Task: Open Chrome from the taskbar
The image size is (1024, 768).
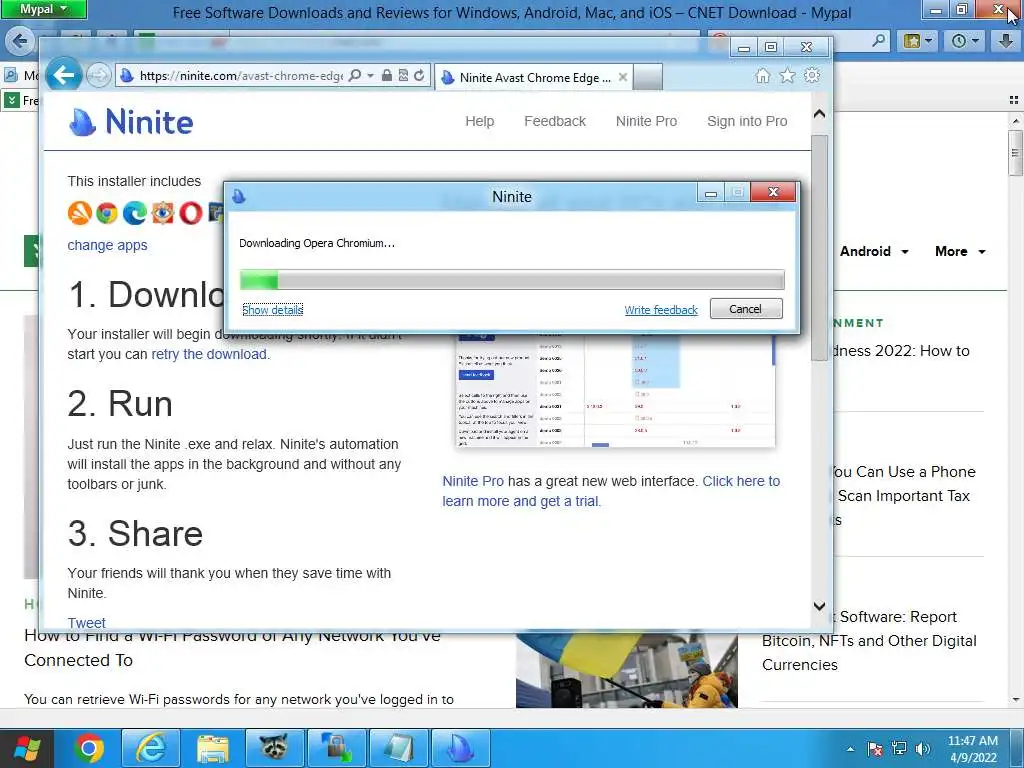Action: (89, 748)
